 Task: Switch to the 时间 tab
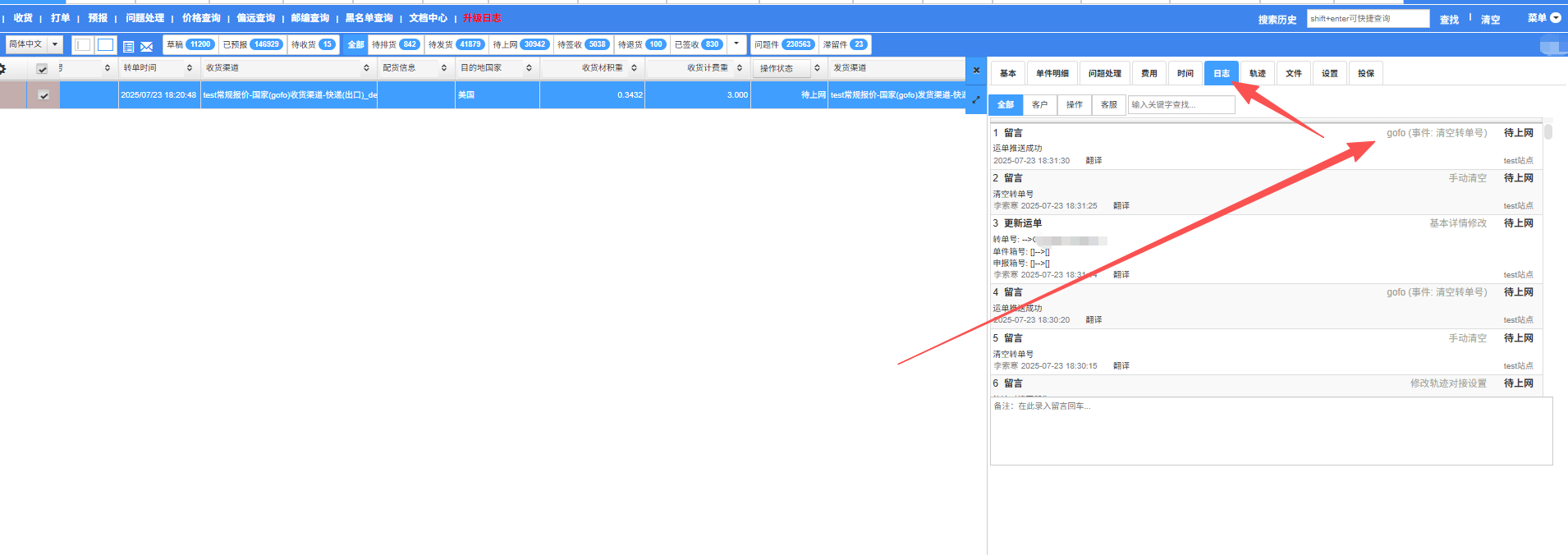coord(1185,73)
